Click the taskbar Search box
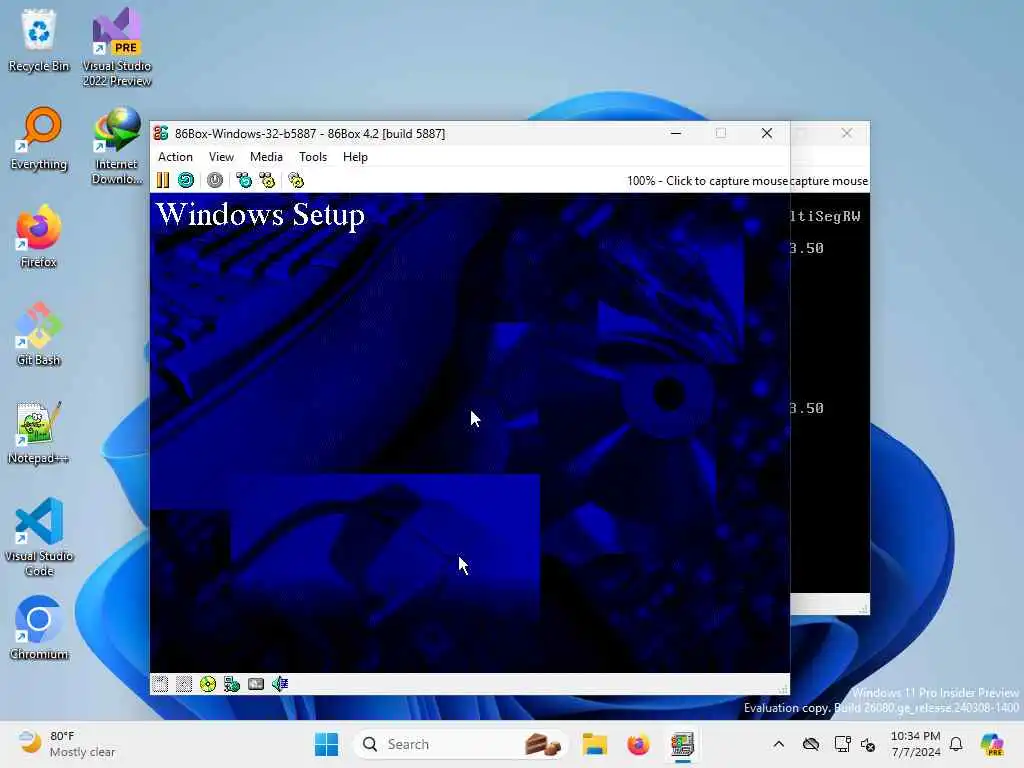This screenshot has height=768, width=1024. (x=460, y=744)
